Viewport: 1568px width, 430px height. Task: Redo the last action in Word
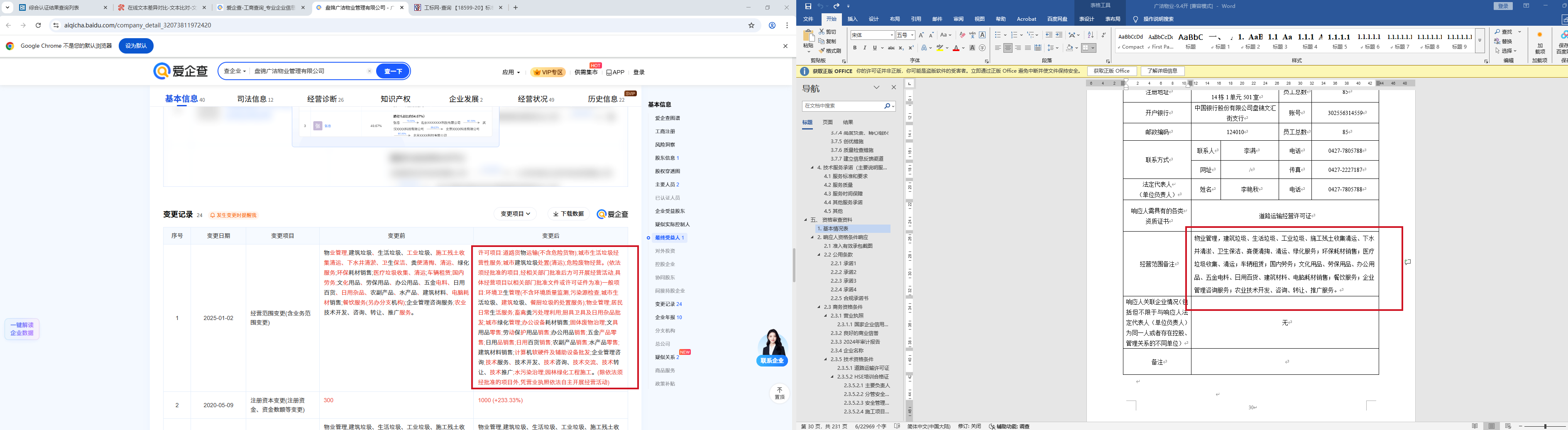pyautogui.click(x=837, y=6)
